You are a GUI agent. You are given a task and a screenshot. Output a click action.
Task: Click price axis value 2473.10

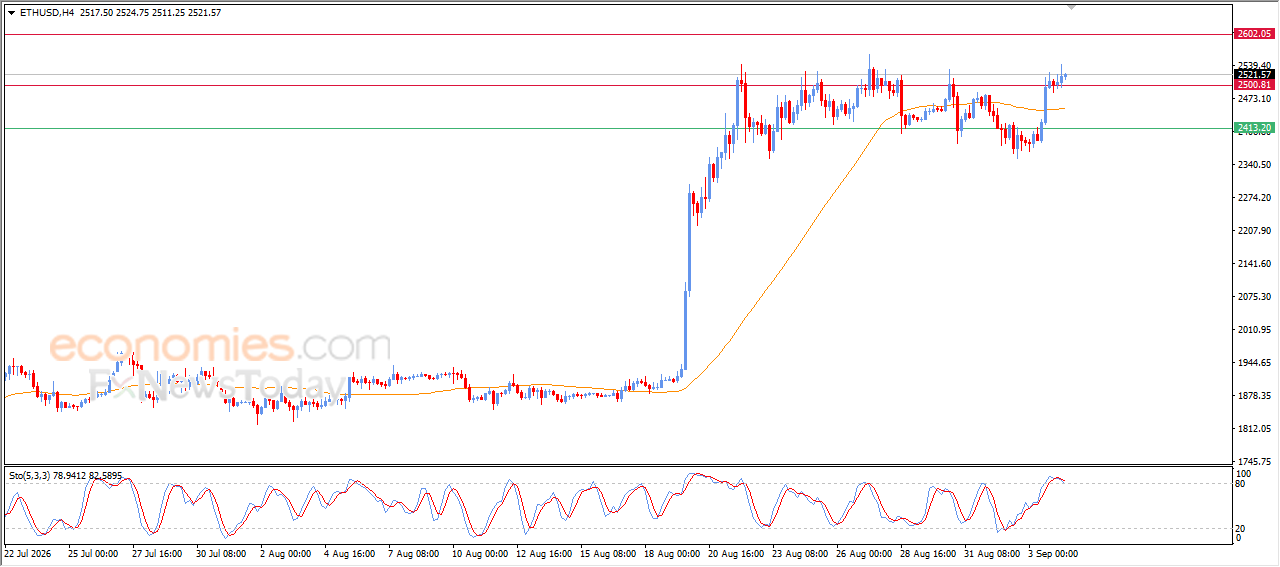click(x=1254, y=99)
